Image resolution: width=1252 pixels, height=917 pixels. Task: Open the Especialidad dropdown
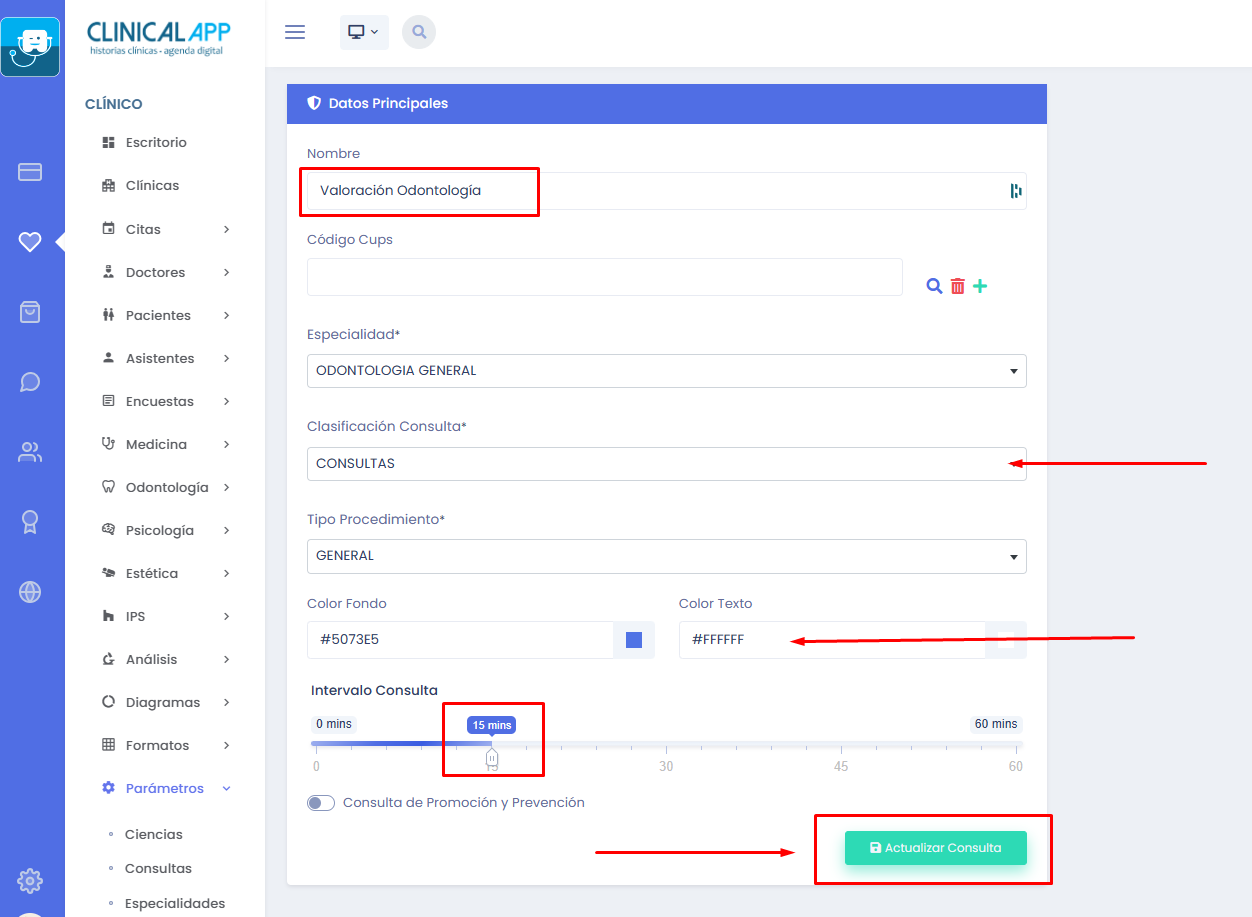click(666, 371)
